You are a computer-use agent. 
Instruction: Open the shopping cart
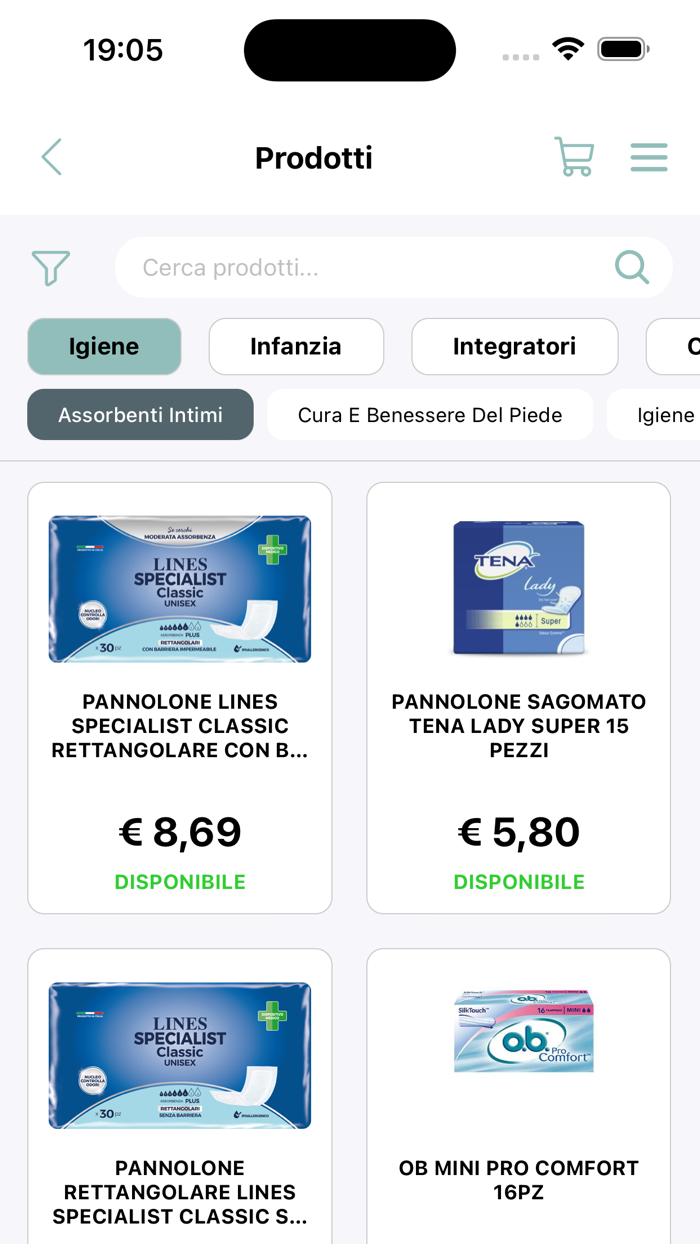[x=573, y=157]
